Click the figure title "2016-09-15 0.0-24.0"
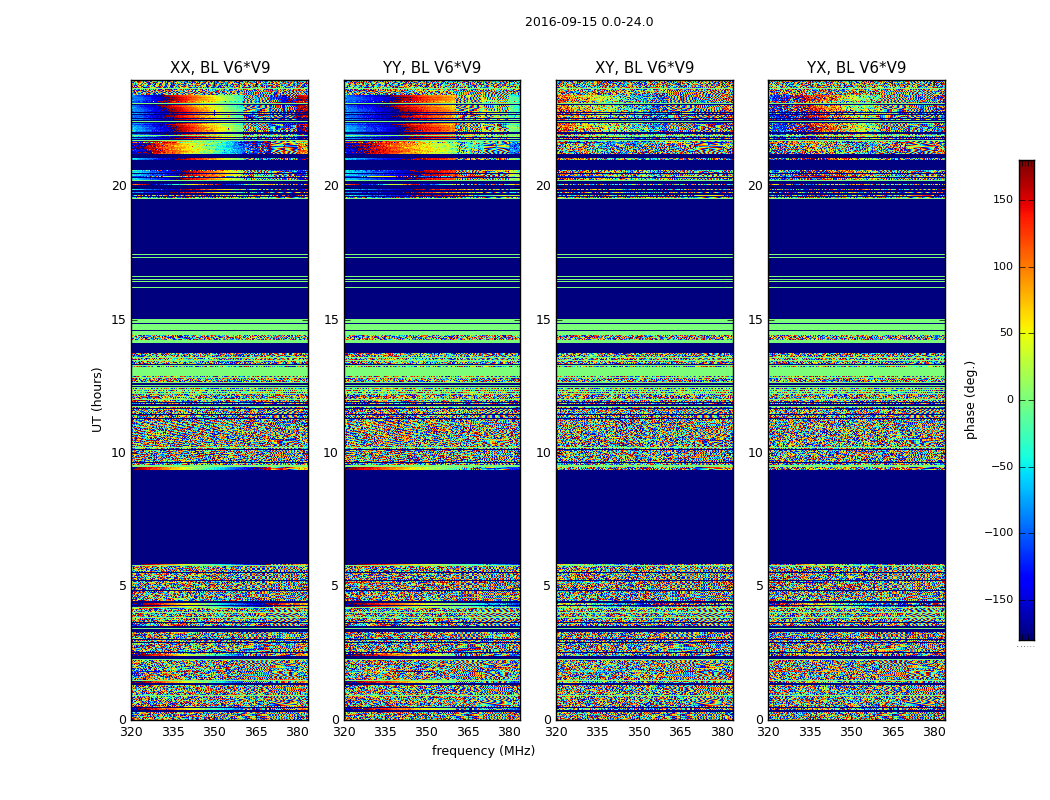 (589, 22)
